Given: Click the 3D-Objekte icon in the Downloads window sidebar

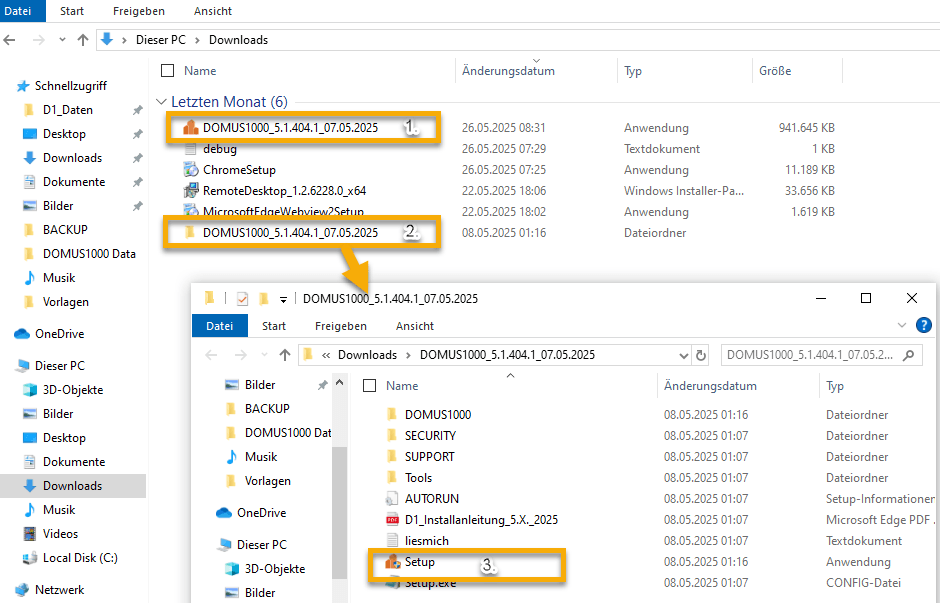Looking at the screenshot, I should coord(29,390).
